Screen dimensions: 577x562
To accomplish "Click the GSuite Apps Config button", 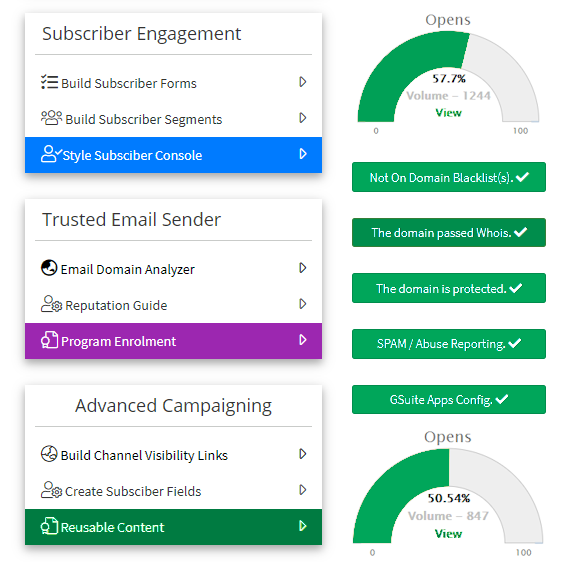I will tap(449, 399).
